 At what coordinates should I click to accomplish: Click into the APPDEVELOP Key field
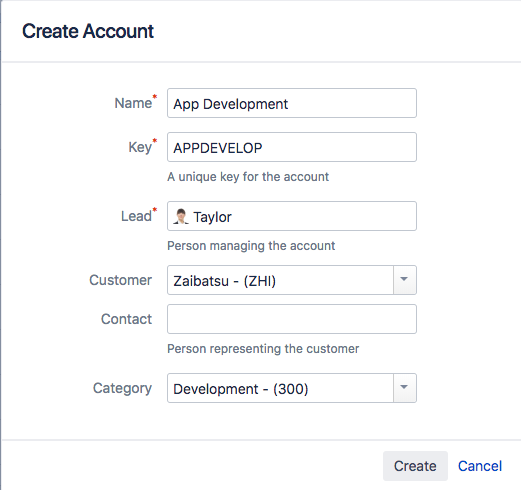292,147
